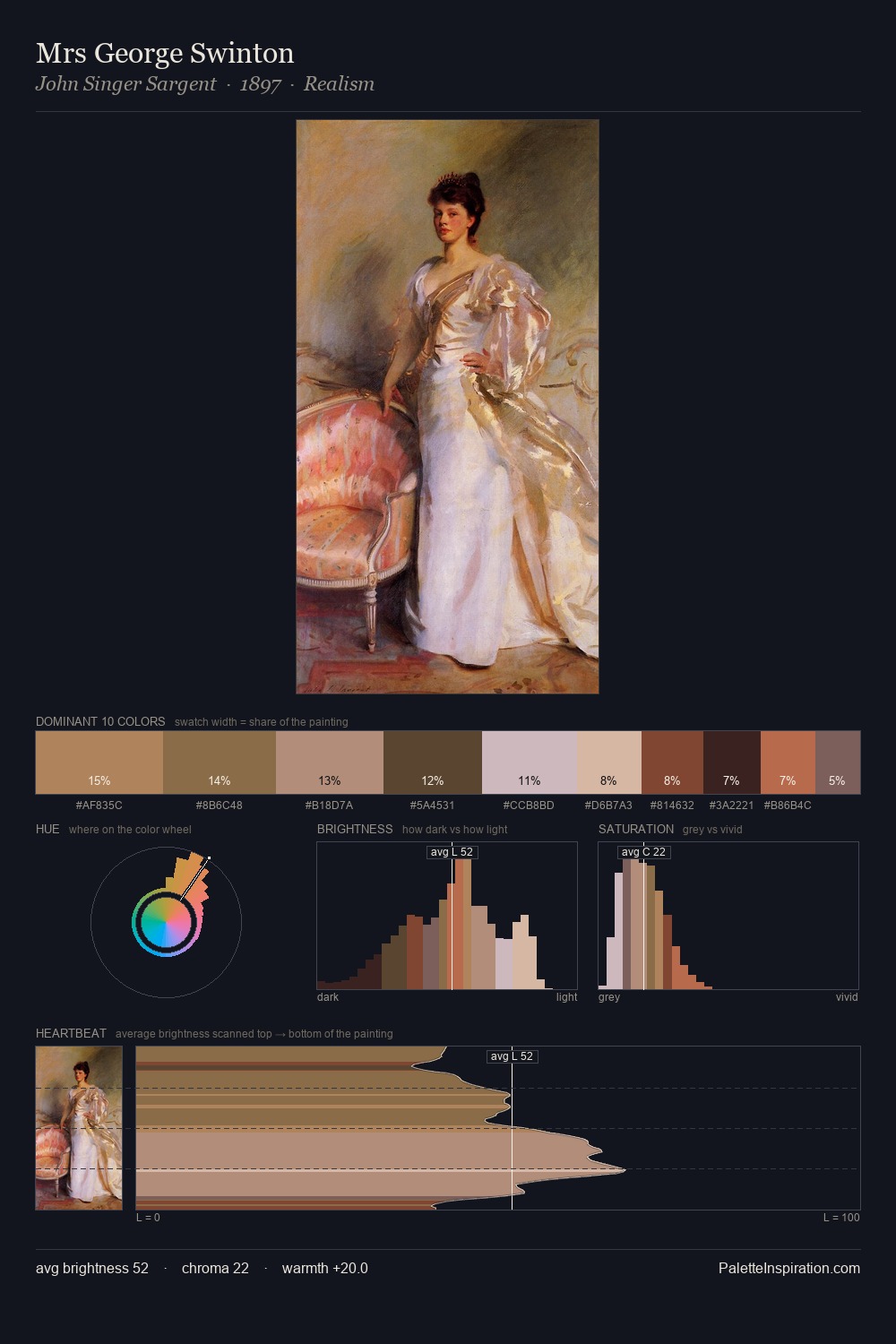
Task: Click the Saturation histogram chart
Action: pyautogui.click(x=728, y=916)
